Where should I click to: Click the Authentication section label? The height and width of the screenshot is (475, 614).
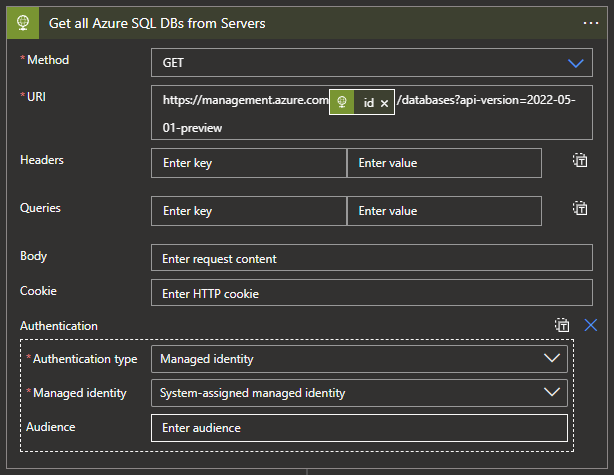59,326
